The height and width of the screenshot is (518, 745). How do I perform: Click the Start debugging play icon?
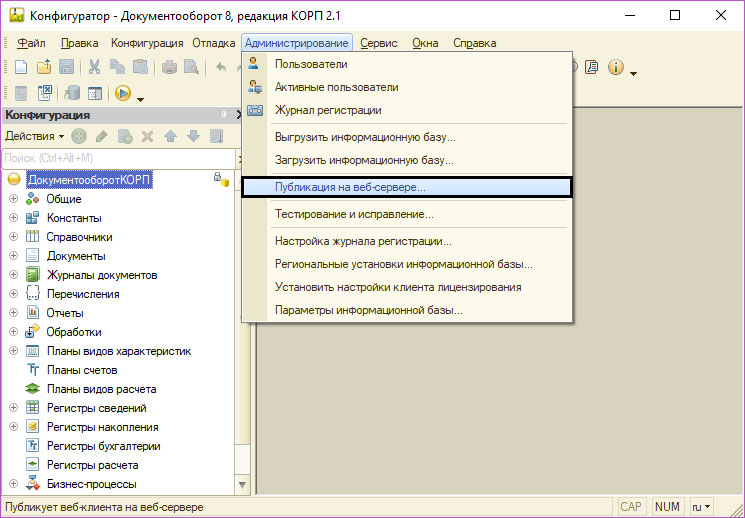point(123,94)
